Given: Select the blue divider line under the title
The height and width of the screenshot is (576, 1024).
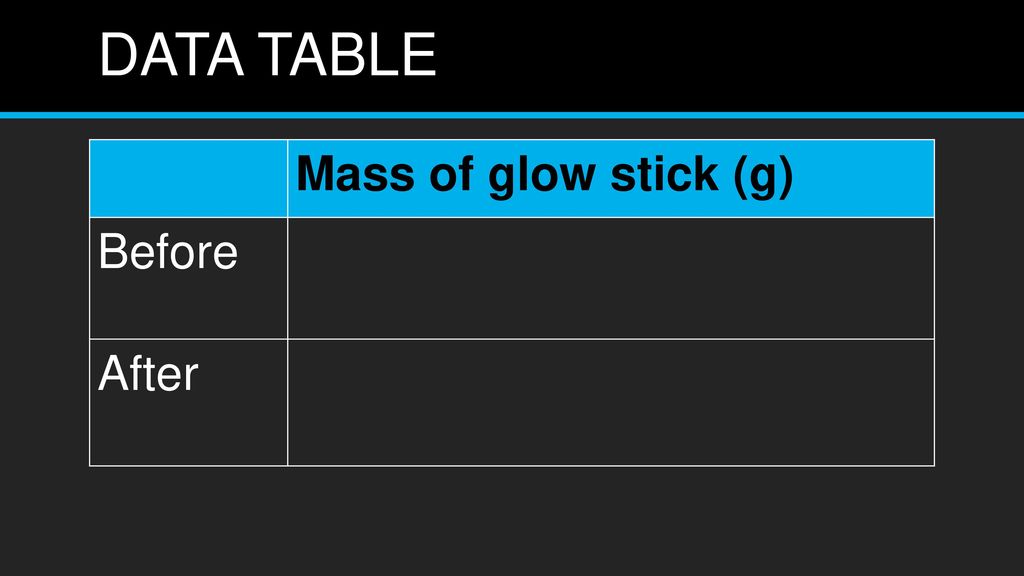Looking at the screenshot, I should pos(512,115).
